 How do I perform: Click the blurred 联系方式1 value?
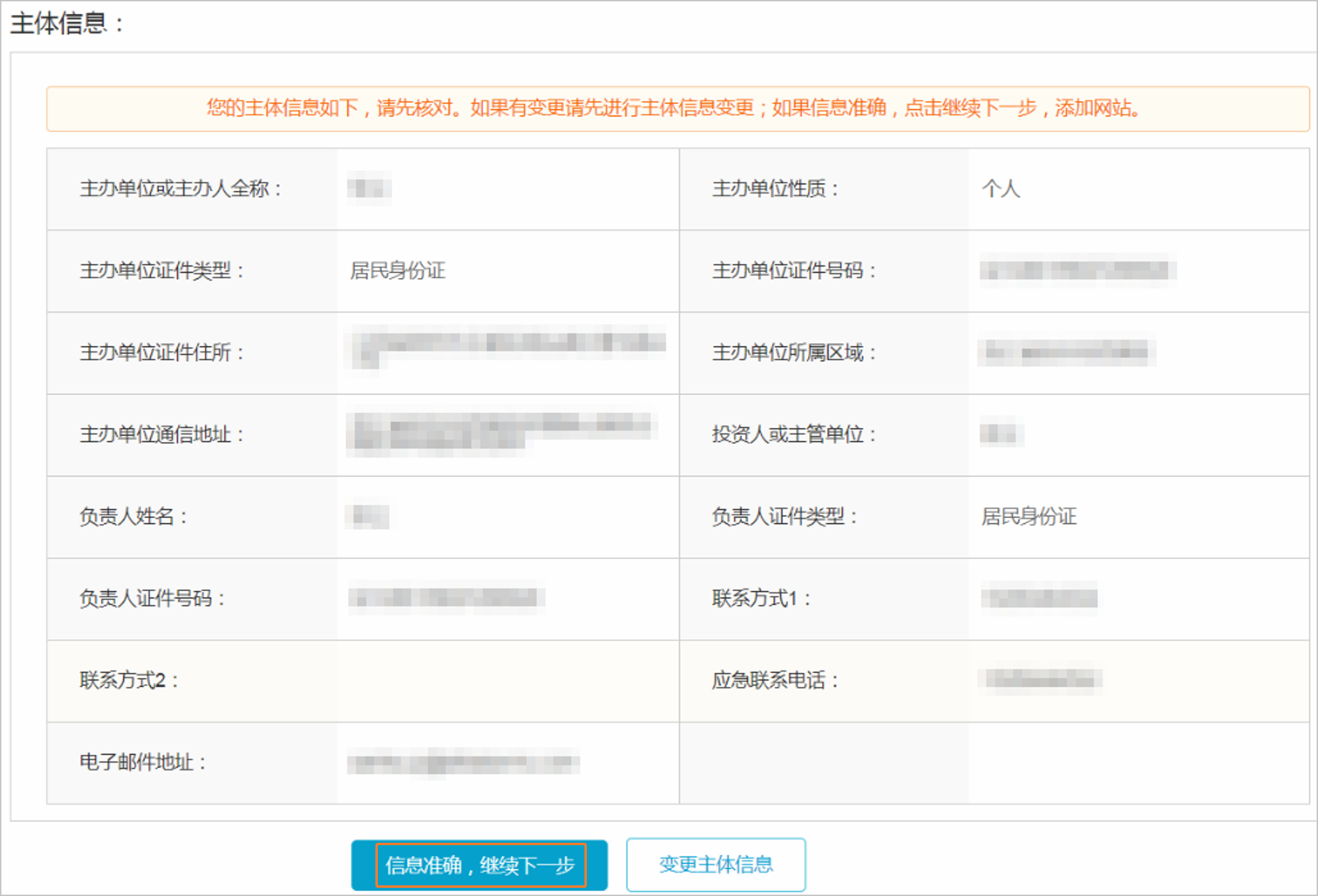pos(1039,598)
